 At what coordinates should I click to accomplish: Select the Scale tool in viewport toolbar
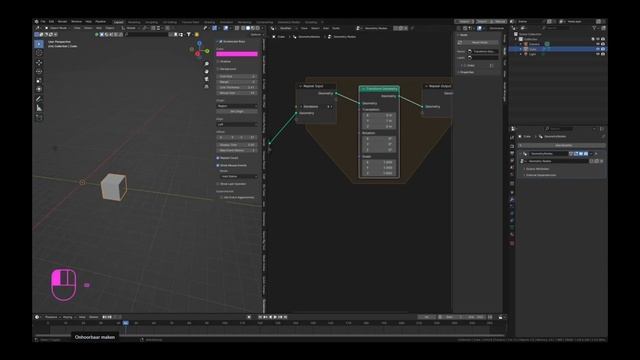[39, 80]
